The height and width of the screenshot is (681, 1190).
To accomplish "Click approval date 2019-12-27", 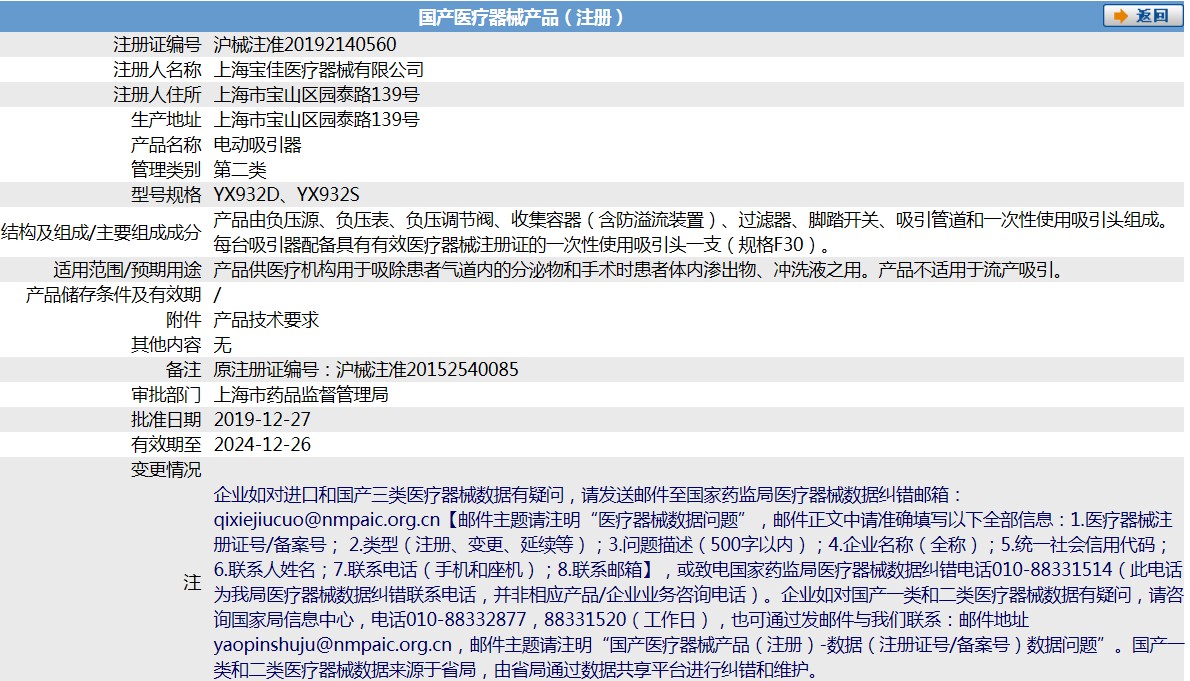I will (262, 420).
